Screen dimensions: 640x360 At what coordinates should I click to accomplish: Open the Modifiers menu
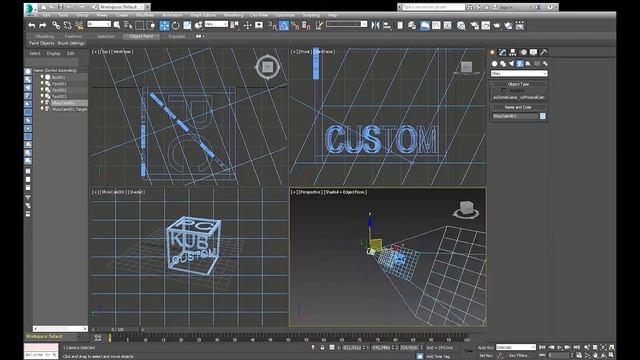point(145,15)
